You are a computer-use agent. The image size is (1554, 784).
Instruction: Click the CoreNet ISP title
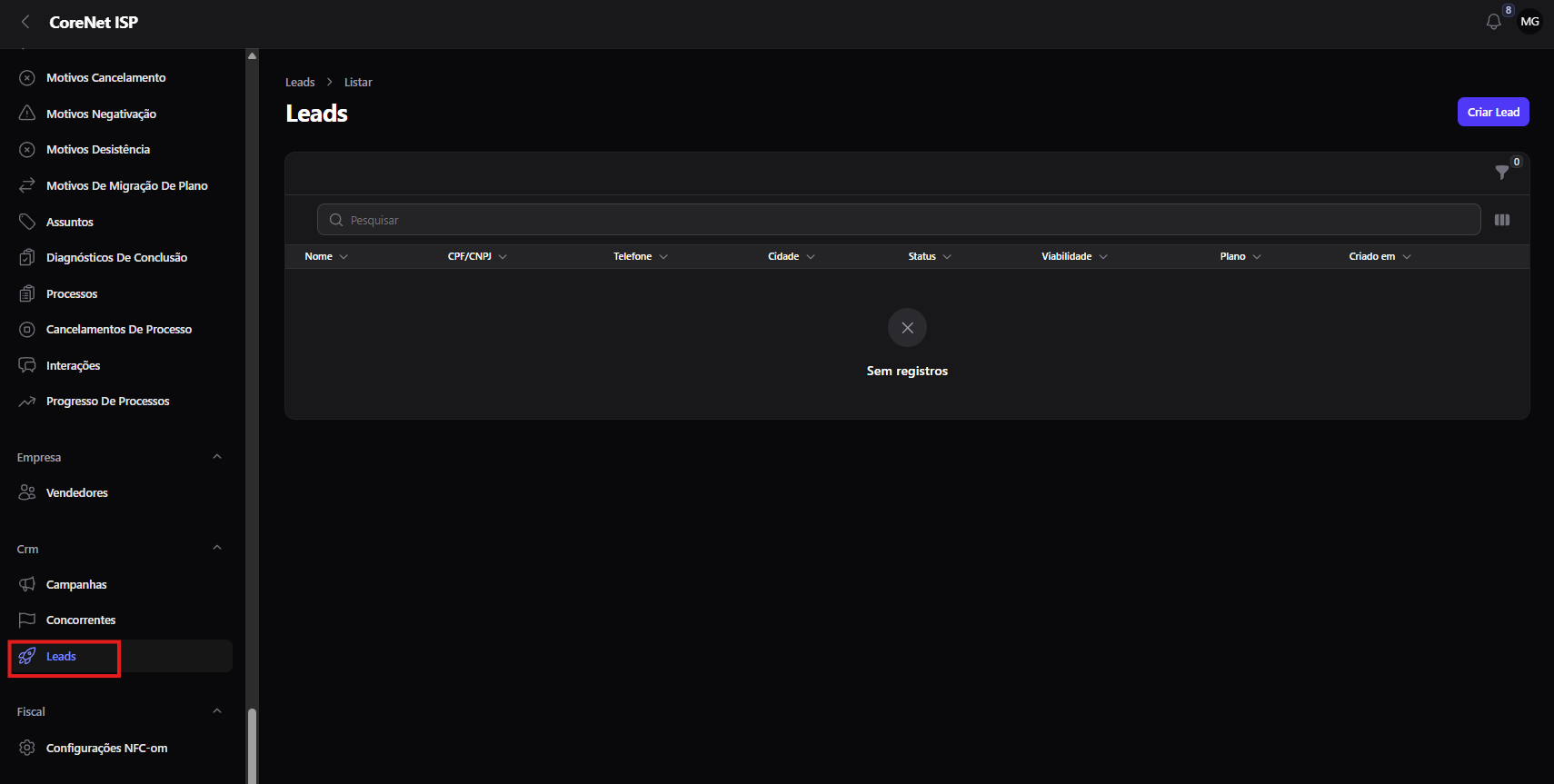(x=94, y=22)
